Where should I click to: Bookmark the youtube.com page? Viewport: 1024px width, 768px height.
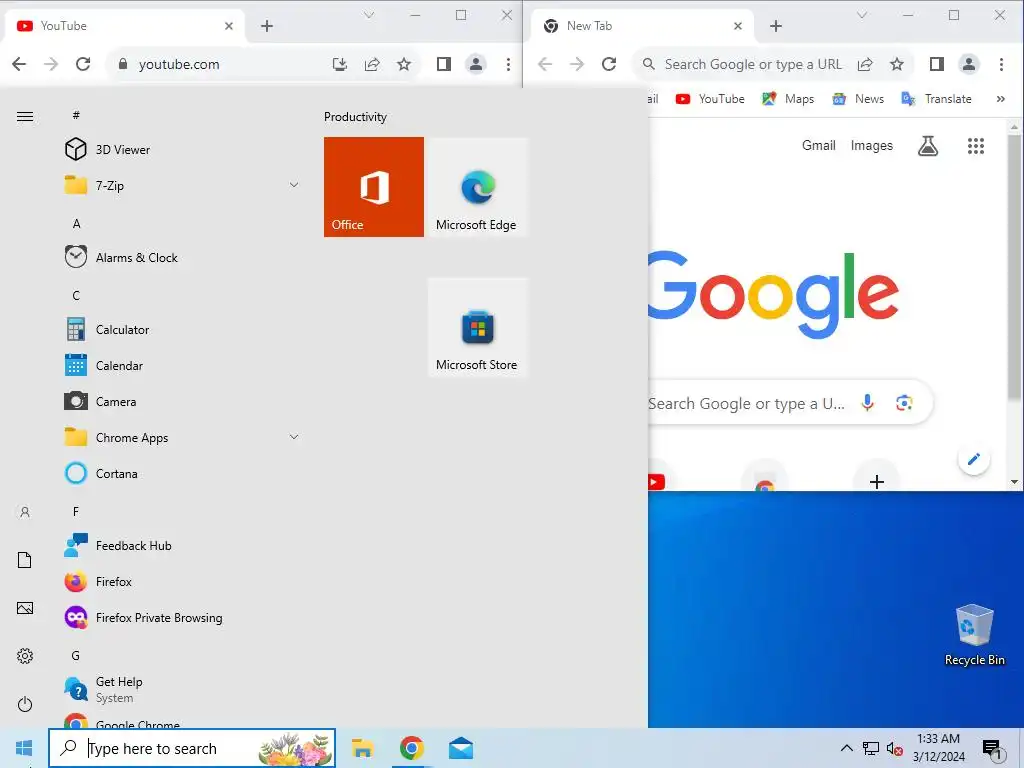404,64
